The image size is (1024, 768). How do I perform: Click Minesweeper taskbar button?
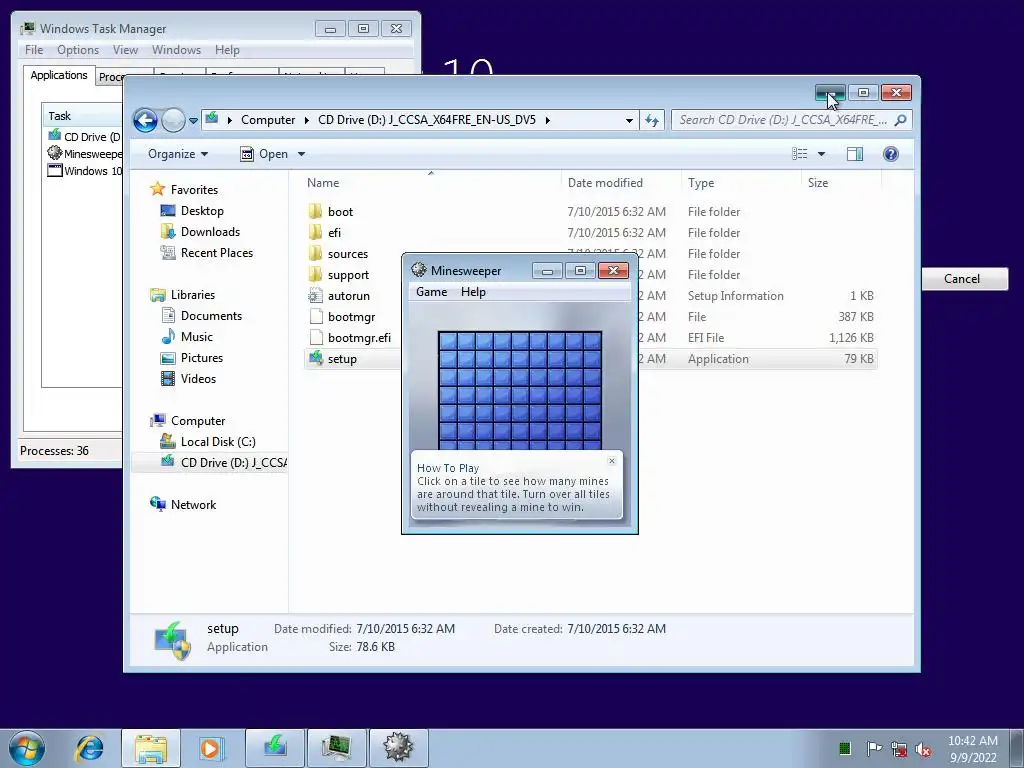click(399, 748)
